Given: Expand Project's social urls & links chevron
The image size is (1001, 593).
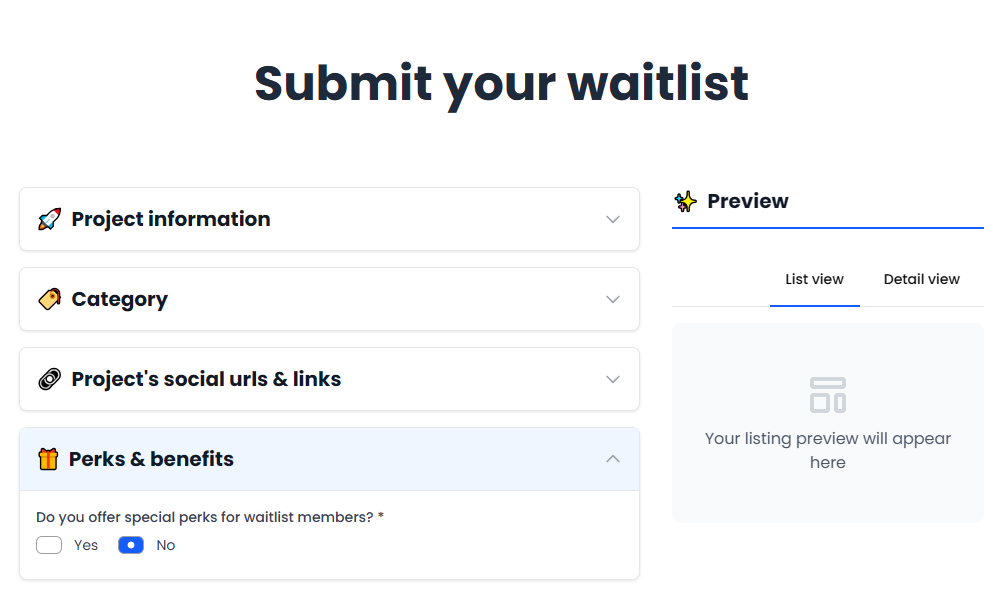Looking at the screenshot, I should pyautogui.click(x=613, y=379).
